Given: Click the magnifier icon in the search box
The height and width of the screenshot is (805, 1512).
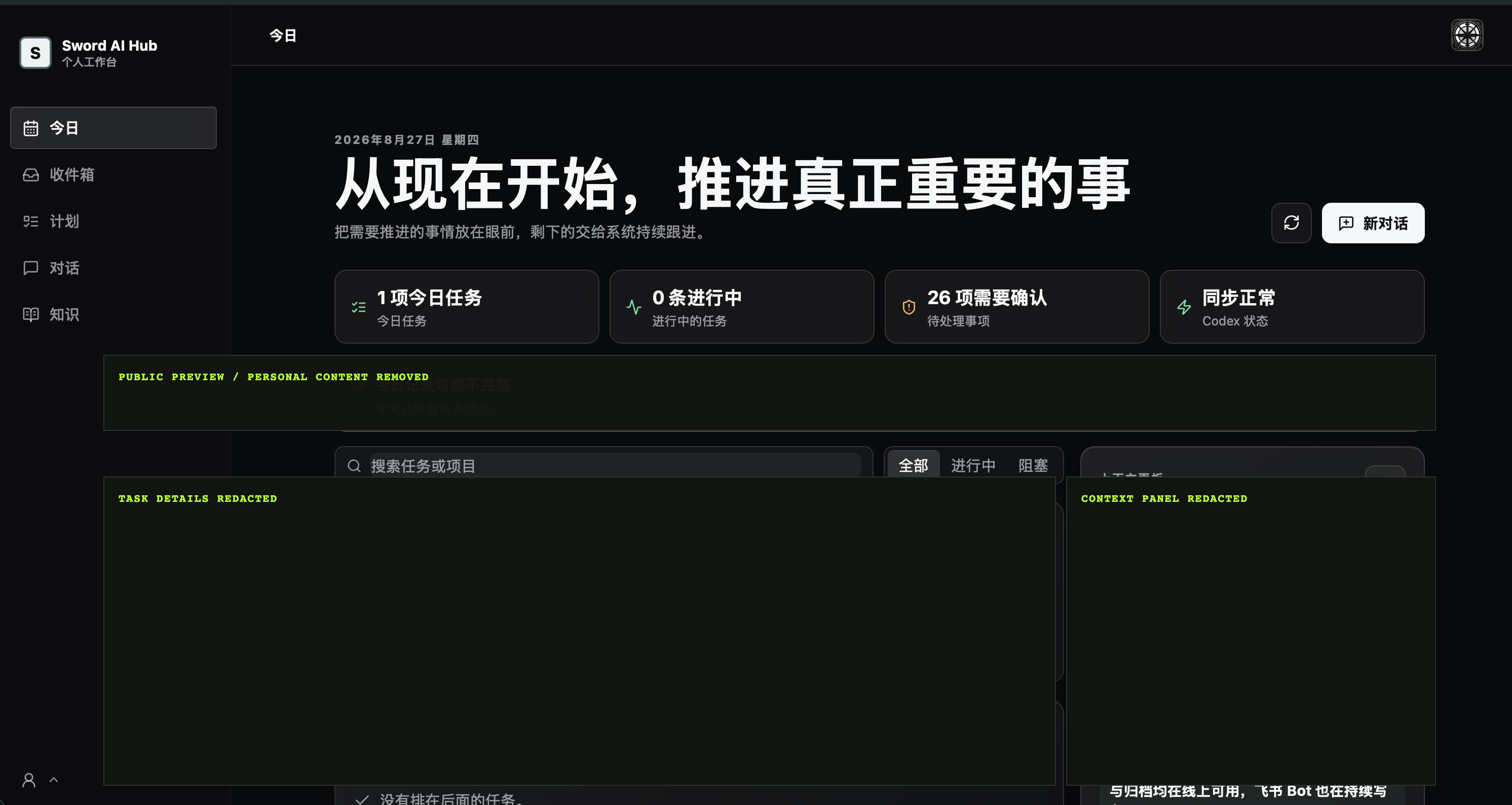Looking at the screenshot, I should tap(354, 466).
